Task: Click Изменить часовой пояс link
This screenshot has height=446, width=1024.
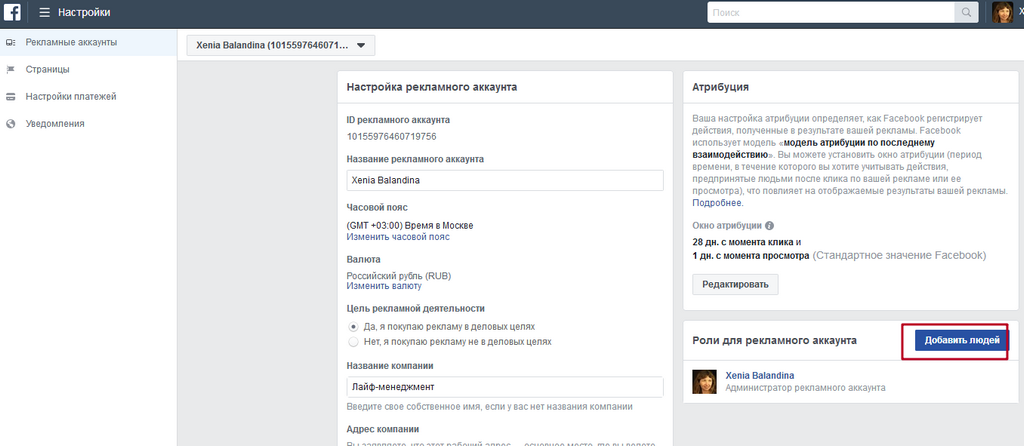Action: [x=398, y=236]
